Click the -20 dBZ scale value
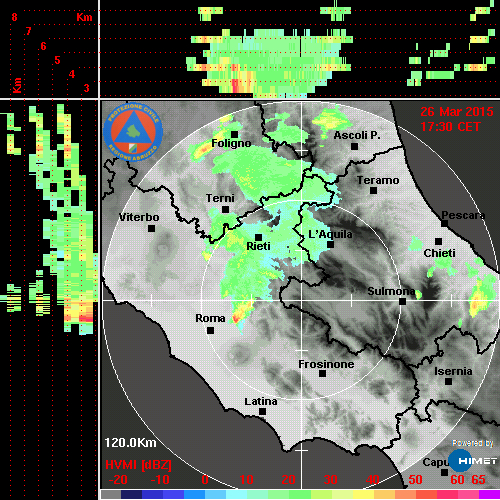Viewport: 500px width, 500px height. click(118, 480)
